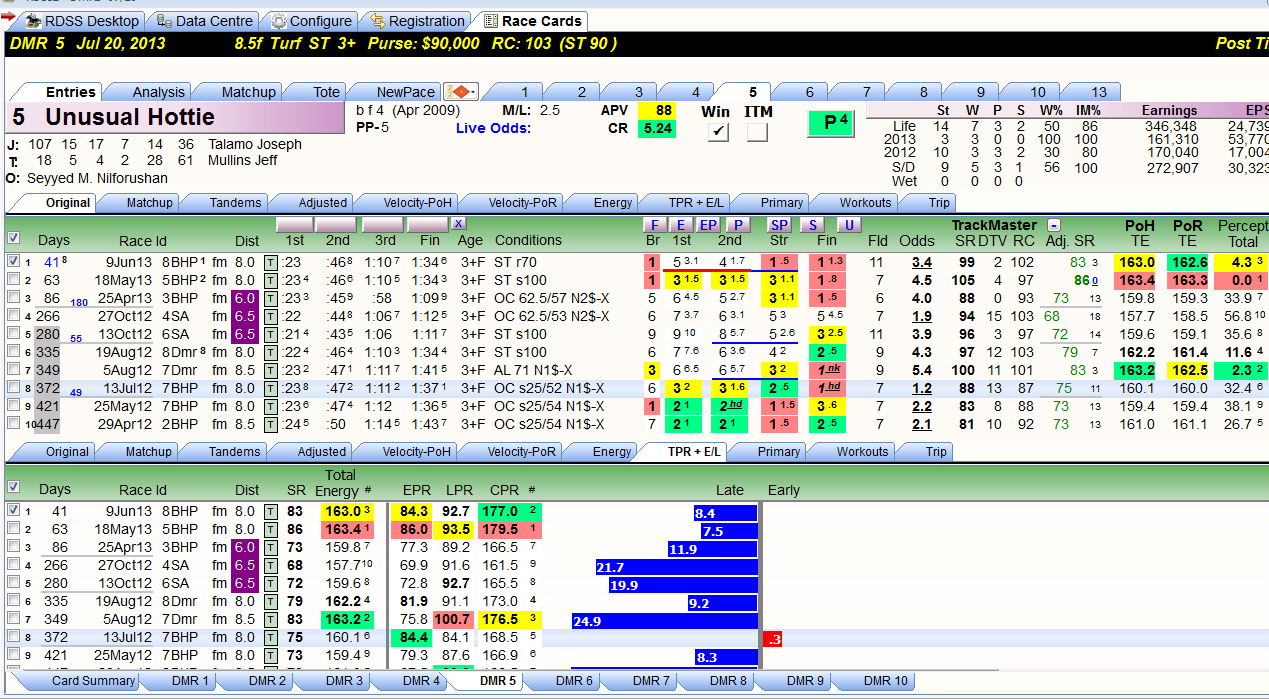
Task: Click blue Late bar labeled 24.9
Action: pyautogui.click(x=664, y=621)
